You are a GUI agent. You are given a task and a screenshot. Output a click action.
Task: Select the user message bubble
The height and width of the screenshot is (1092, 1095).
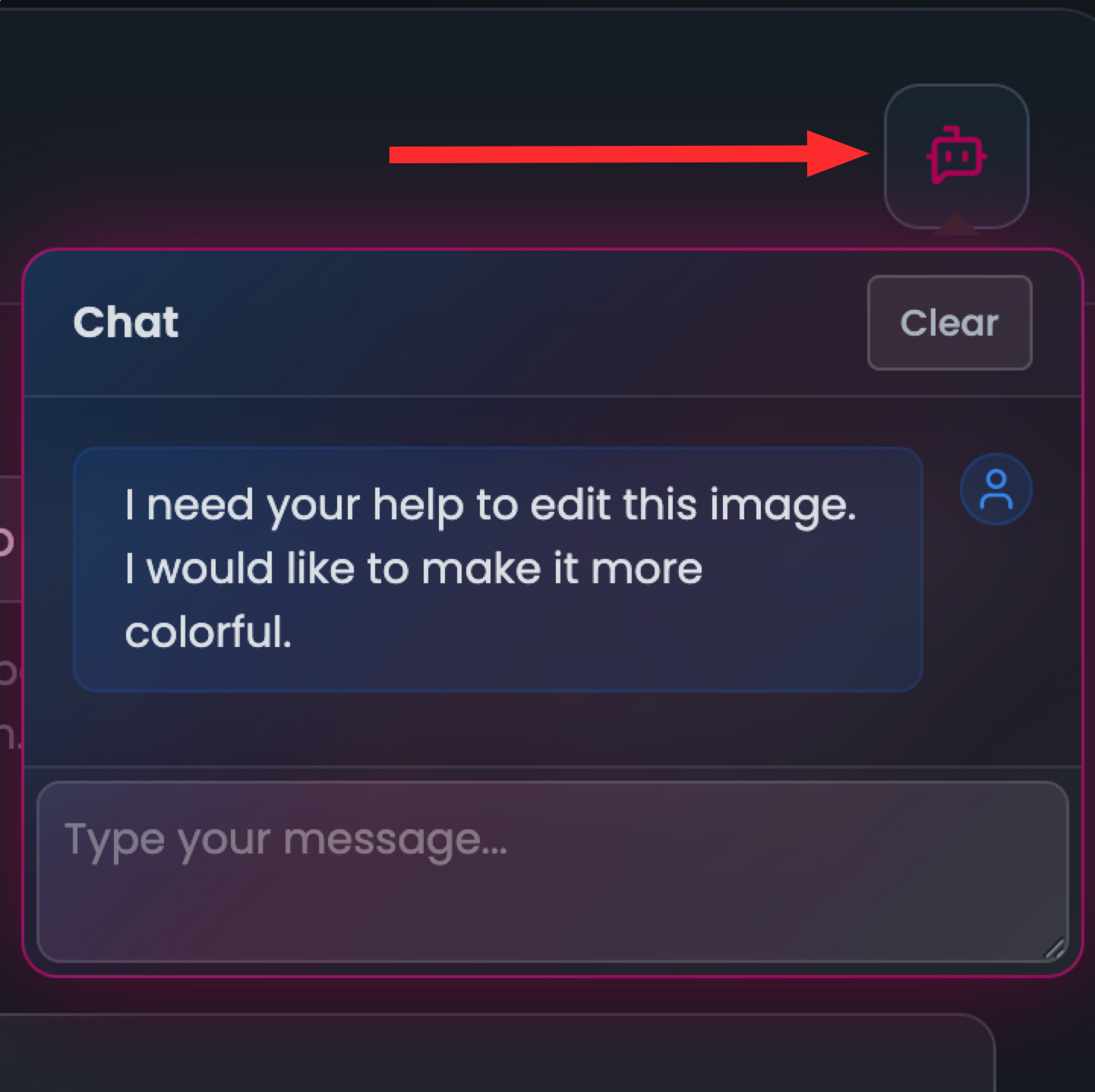pos(498,570)
